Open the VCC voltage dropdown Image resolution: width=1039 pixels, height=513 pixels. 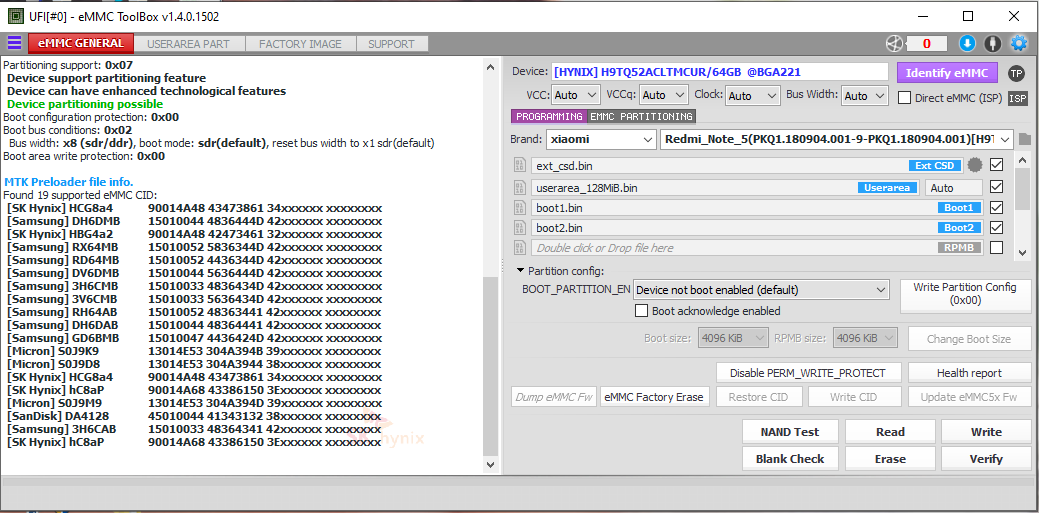(x=576, y=95)
